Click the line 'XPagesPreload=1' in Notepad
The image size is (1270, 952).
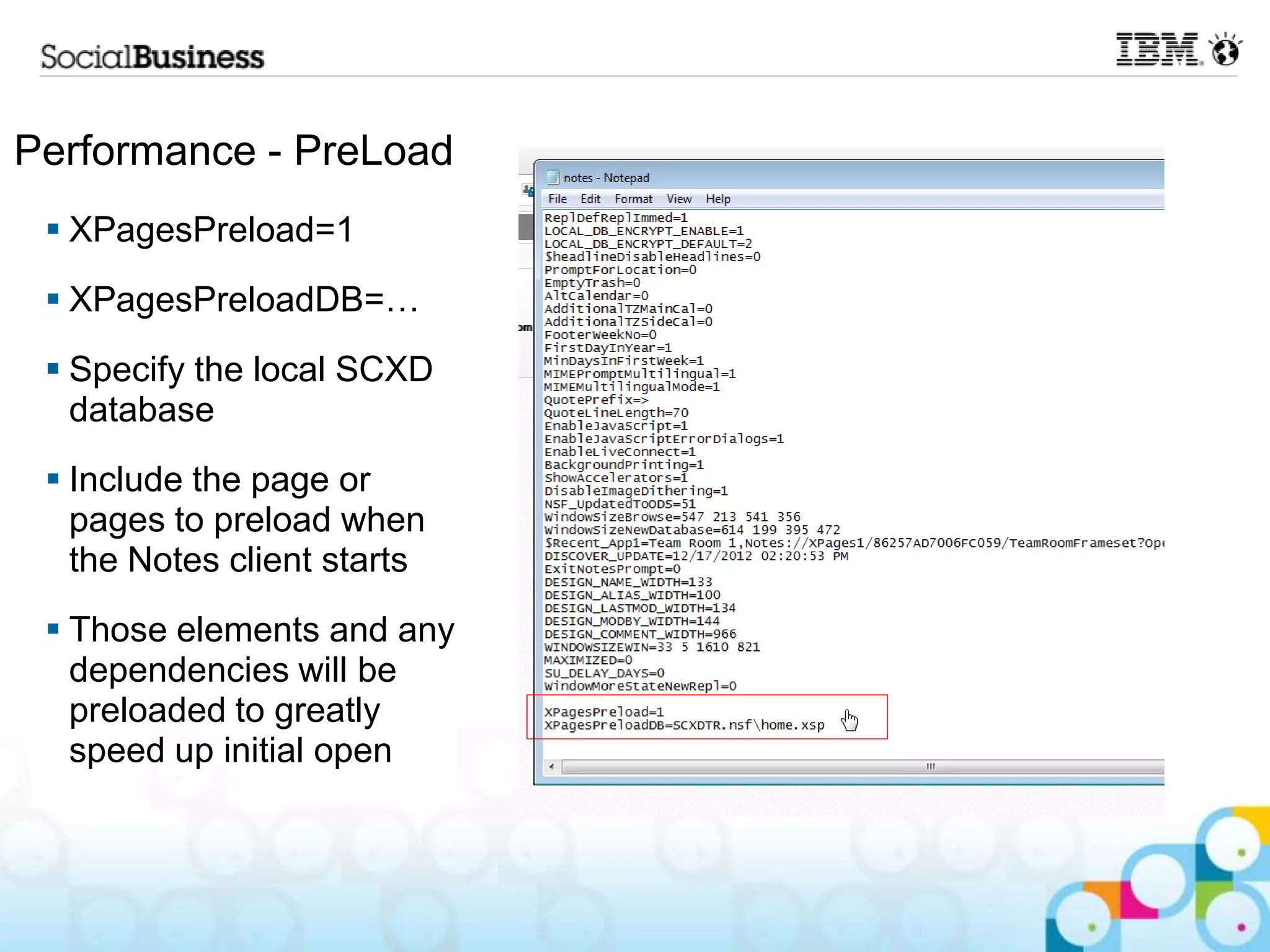coord(604,712)
